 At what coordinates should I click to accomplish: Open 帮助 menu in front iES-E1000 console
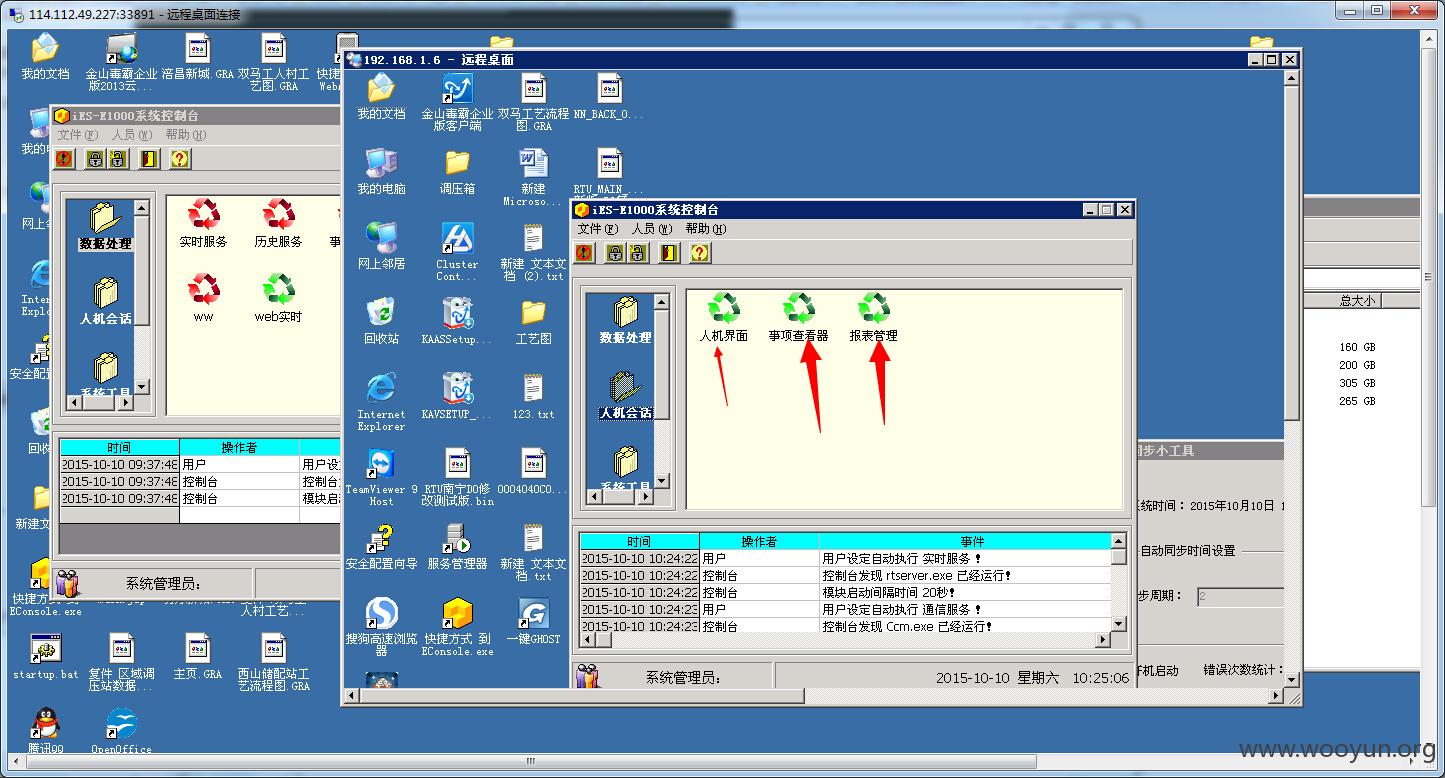coord(705,229)
